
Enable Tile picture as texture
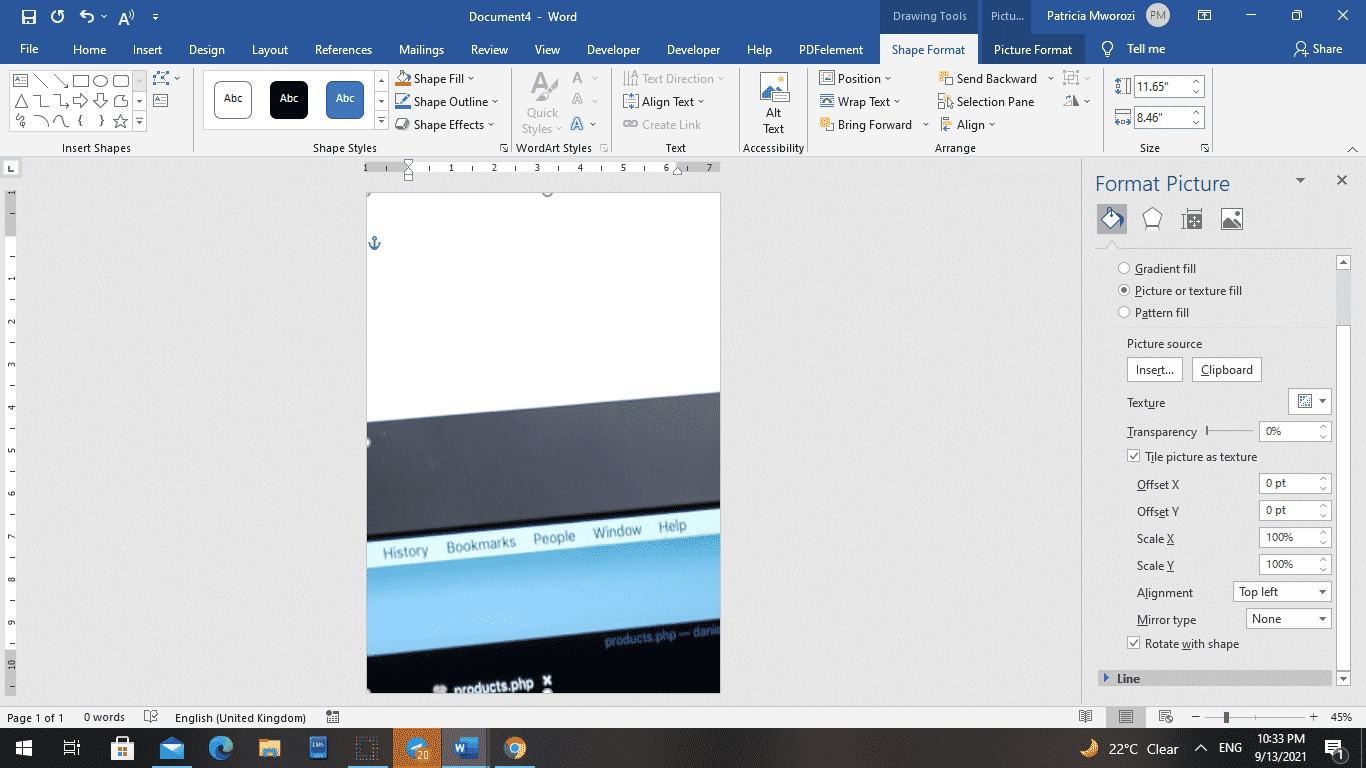click(x=1134, y=456)
